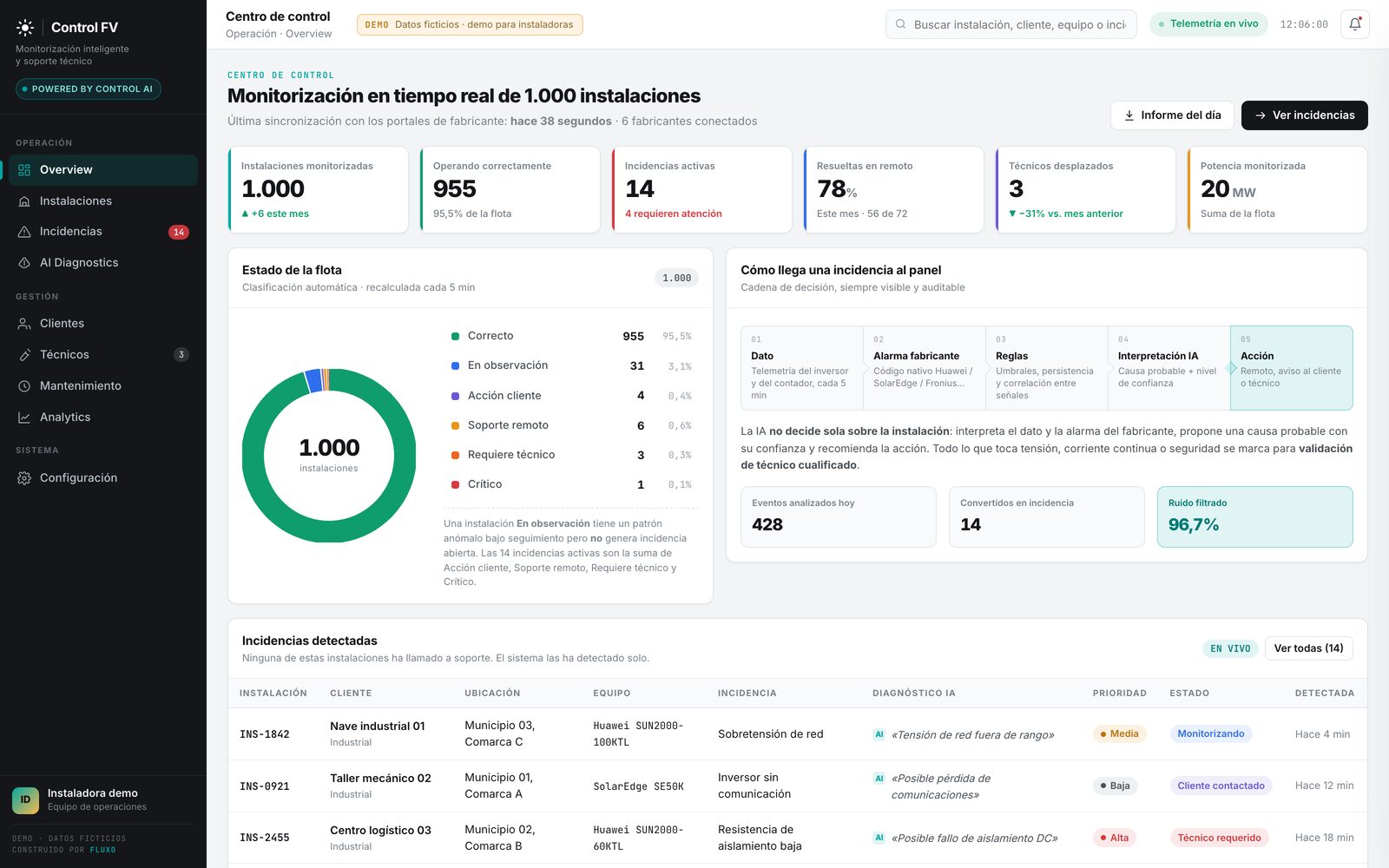Click the download icon on Informe del día

[x=1129, y=115]
